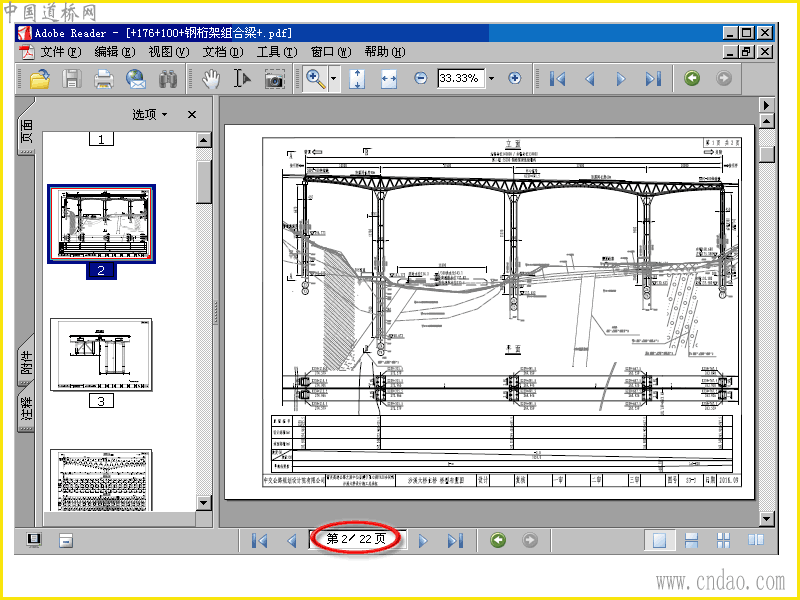This screenshot has width=800, height=600.
Task: Switch to single page layout in status bar
Action: click(658, 541)
